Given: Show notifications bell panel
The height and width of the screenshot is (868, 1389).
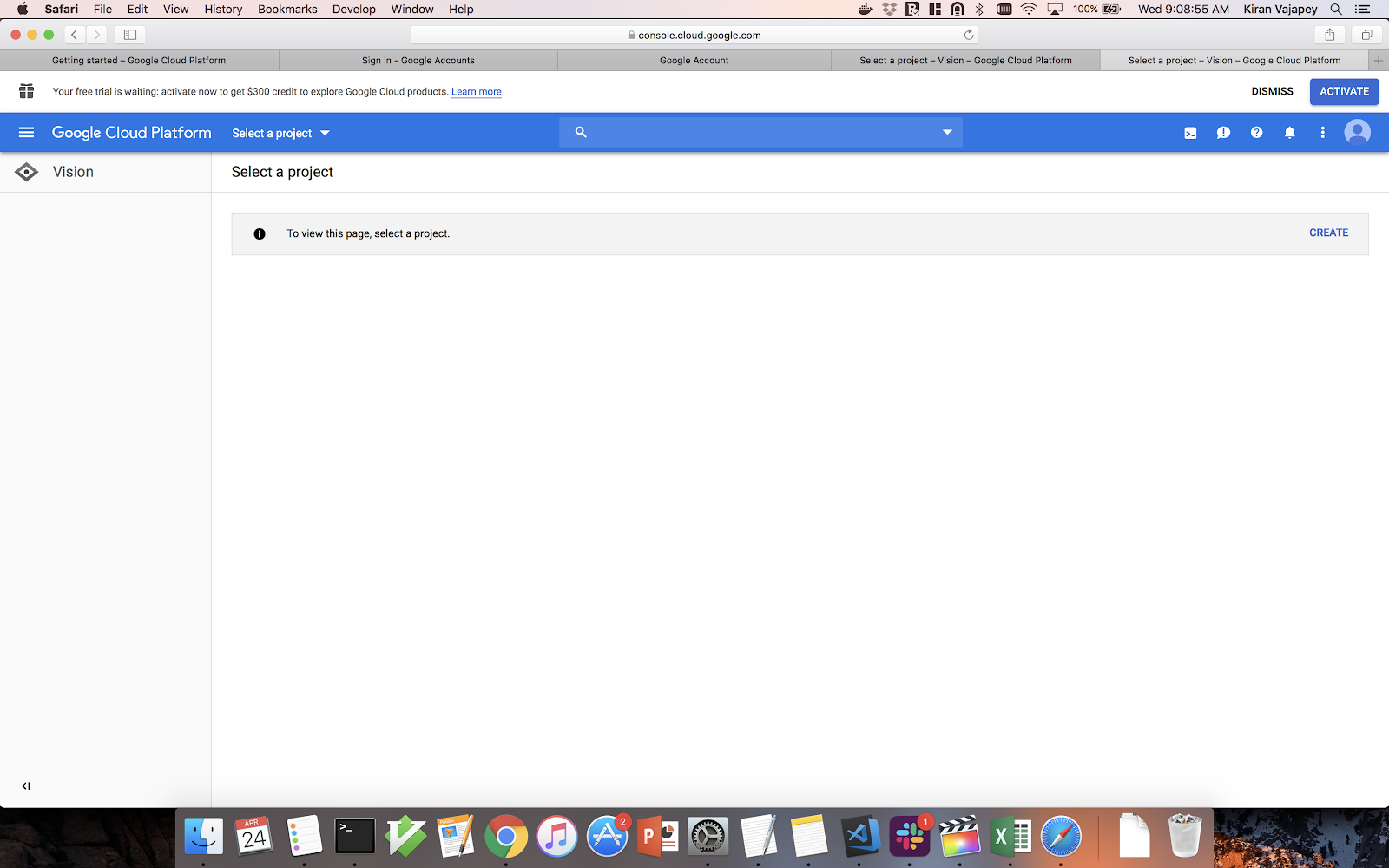Looking at the screenshot, I should (1289, 133).
